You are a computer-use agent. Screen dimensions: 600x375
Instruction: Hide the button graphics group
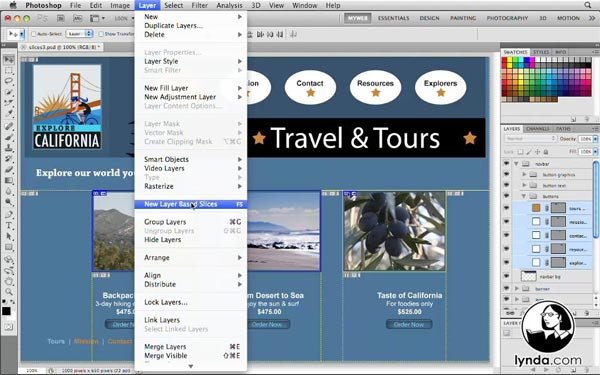(x=507, y=174)
